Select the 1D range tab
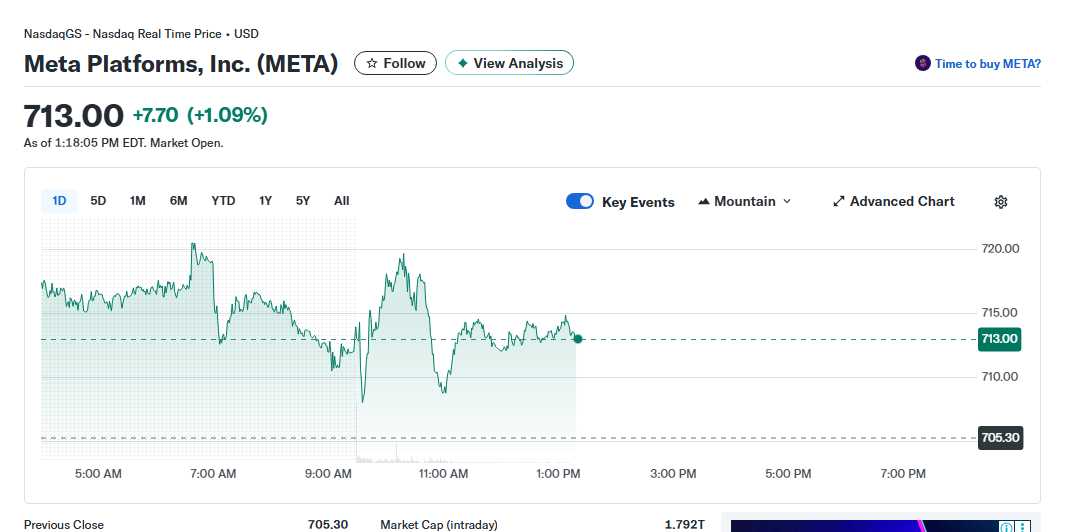Viewport: 1065px width, 532px height. tap(59, 200)
